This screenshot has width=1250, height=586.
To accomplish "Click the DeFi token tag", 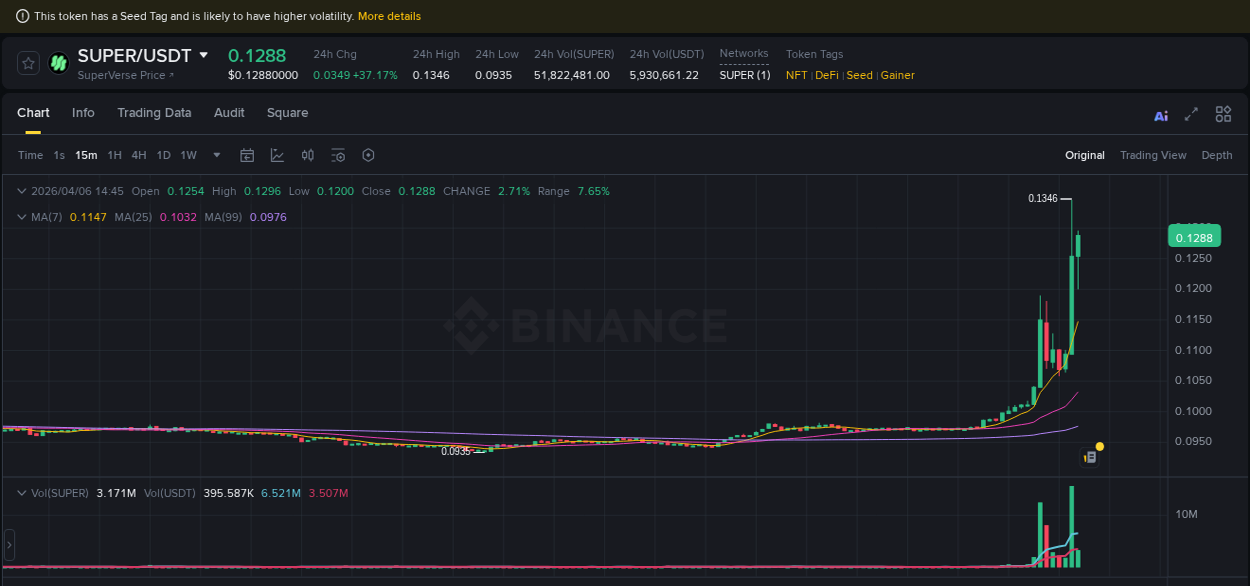I will click(827, 75).
